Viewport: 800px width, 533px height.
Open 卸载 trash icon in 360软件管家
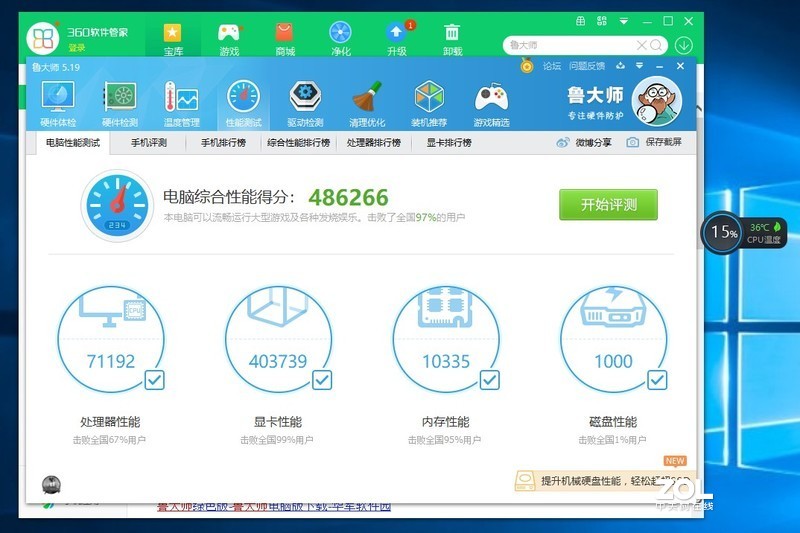[452, 39]
